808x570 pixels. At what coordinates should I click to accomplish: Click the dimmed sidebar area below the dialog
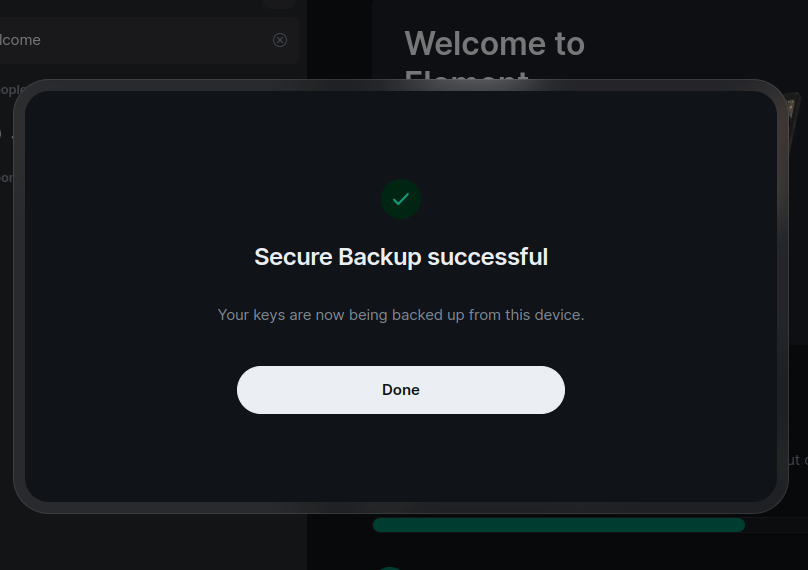click(x=154, y=542)
